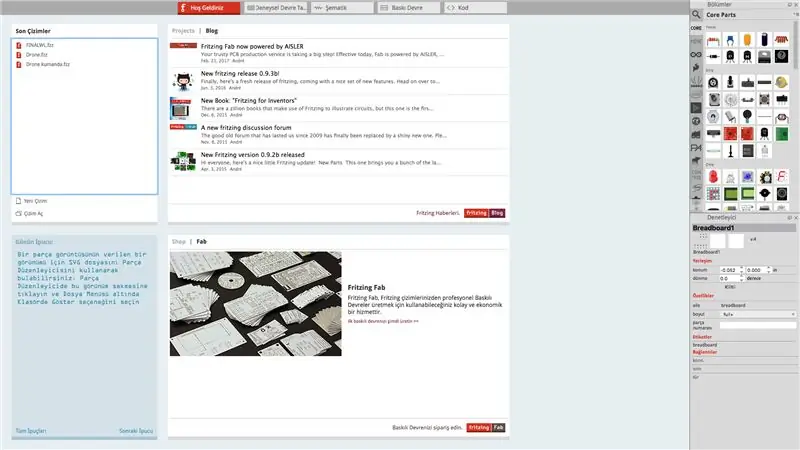800x450 pixels.
Task: Pick the diode part
Action: pos(713,56)
